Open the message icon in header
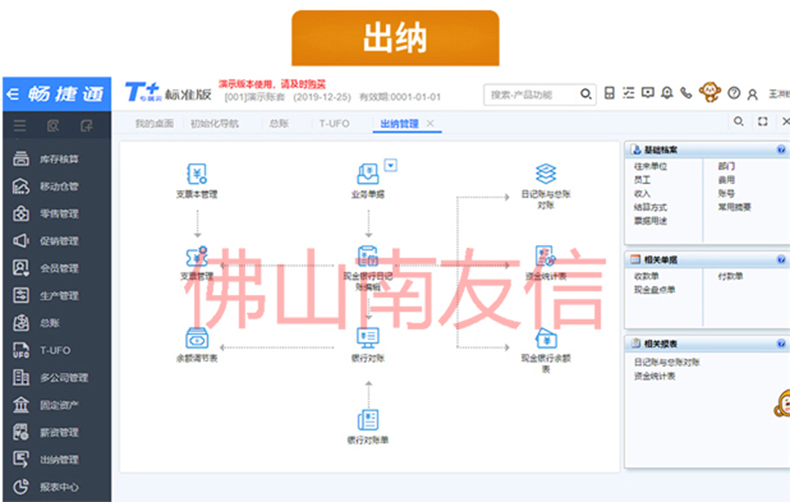790x502 pixels. tap(647, 93)
